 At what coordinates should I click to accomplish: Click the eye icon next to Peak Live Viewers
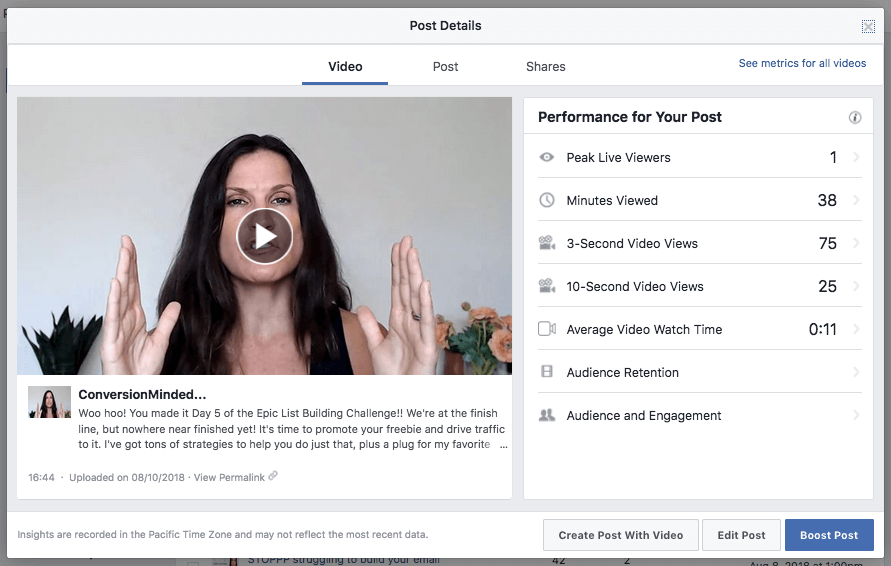pyautogui.click(x=547, y=157)
